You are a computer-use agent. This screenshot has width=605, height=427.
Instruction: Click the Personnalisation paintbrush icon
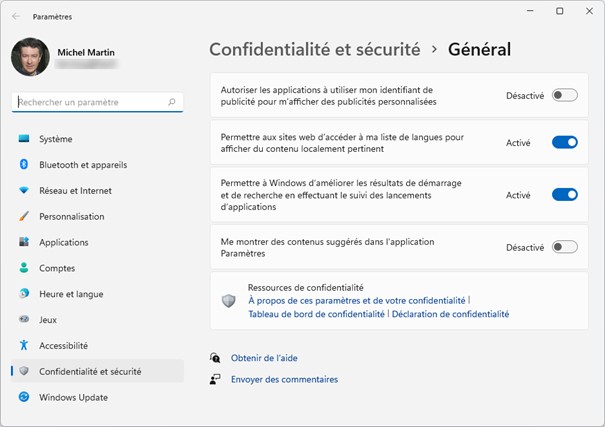point(24,216)
